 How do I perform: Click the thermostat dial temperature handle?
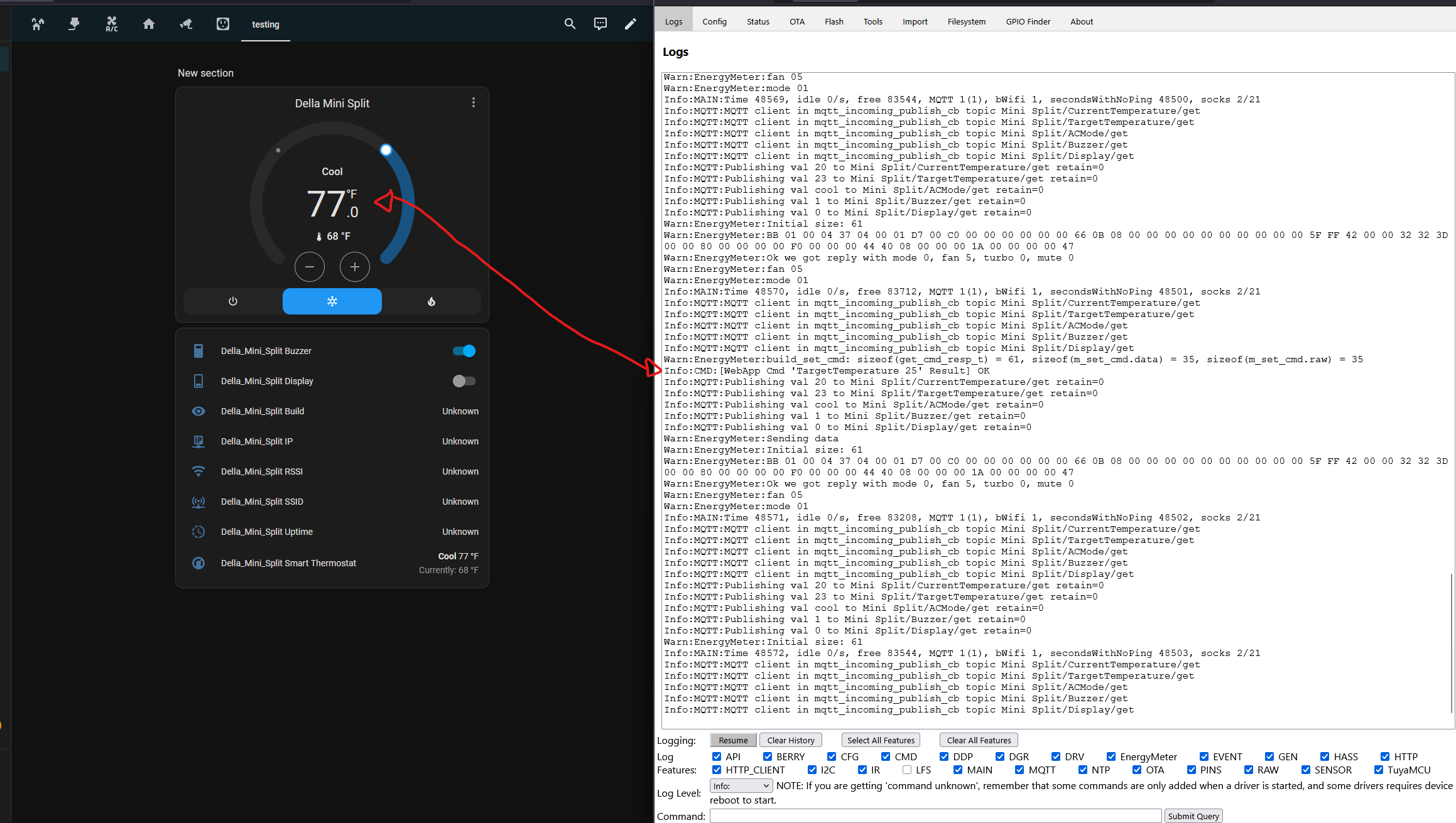click(386, 150)
